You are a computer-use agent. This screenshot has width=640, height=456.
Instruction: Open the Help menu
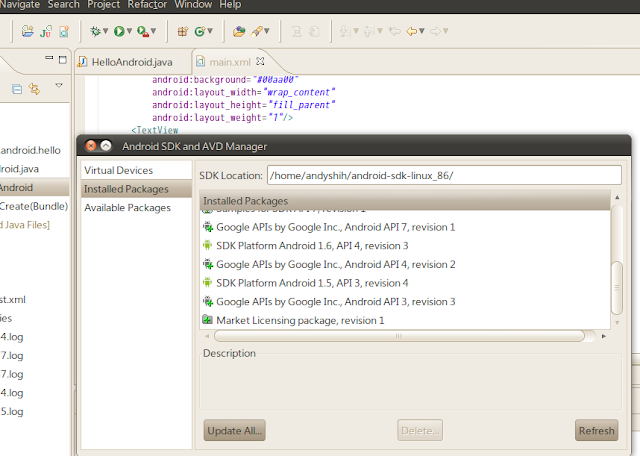click(230, 4)
